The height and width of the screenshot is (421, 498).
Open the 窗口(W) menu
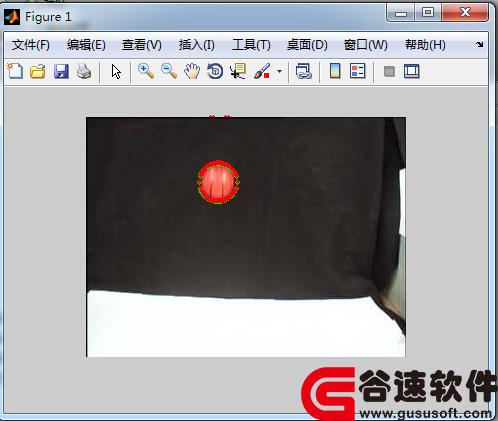[365, 45]
